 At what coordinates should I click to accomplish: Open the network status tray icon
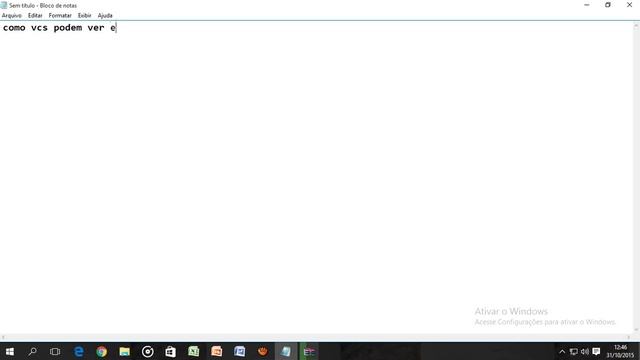[573, 351]
